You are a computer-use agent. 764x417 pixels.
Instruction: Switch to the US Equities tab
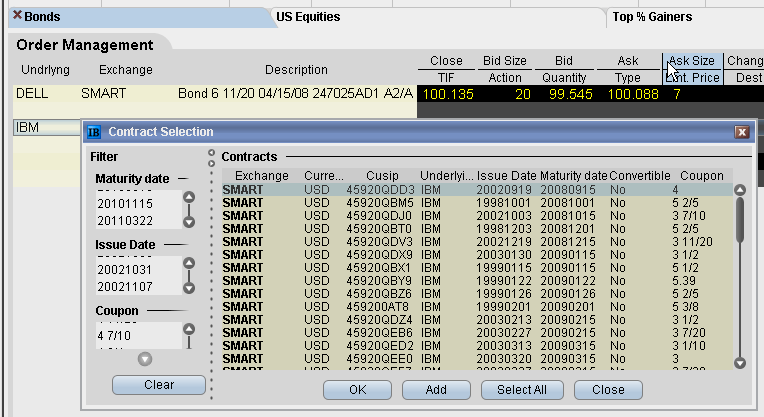click(308, 17)
